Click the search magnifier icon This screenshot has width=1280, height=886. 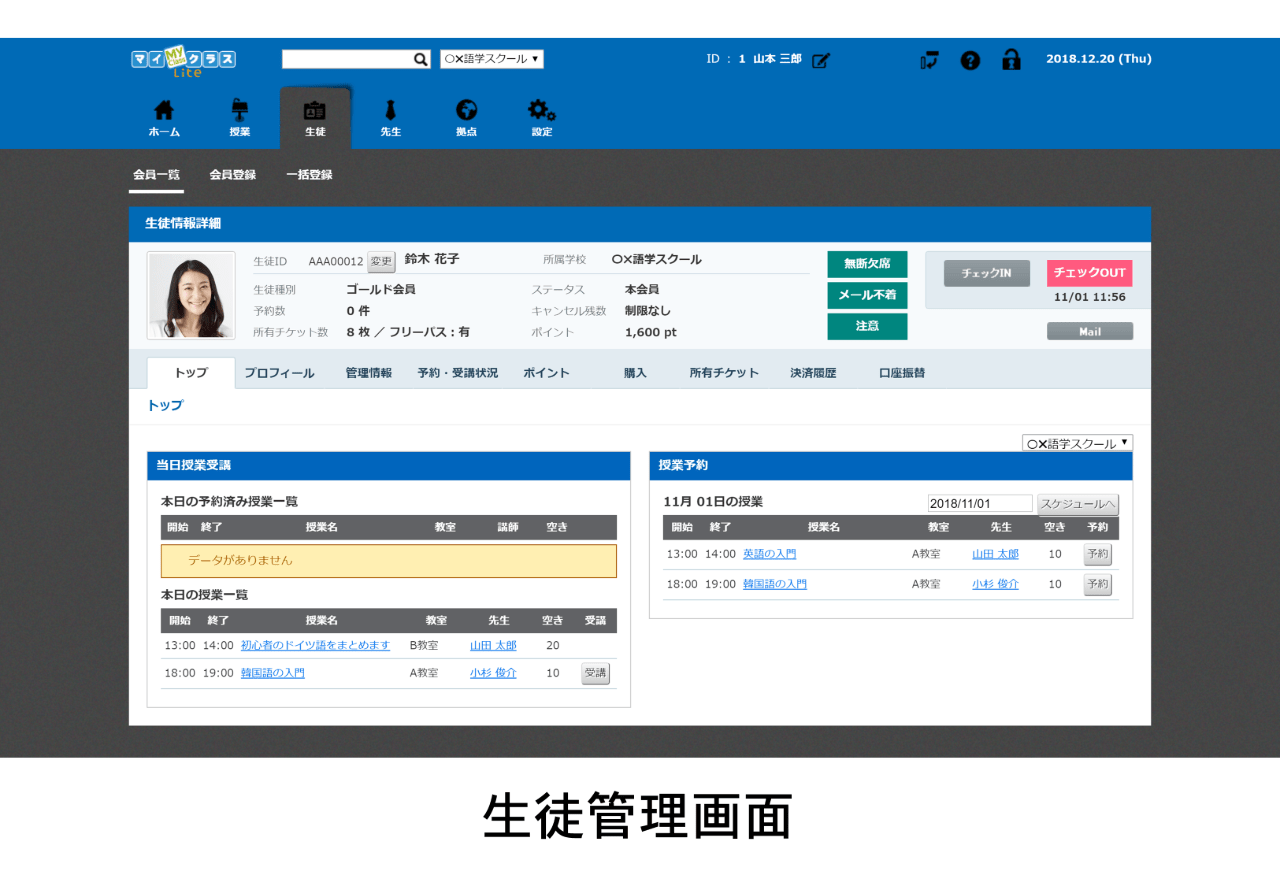point(421,60)
